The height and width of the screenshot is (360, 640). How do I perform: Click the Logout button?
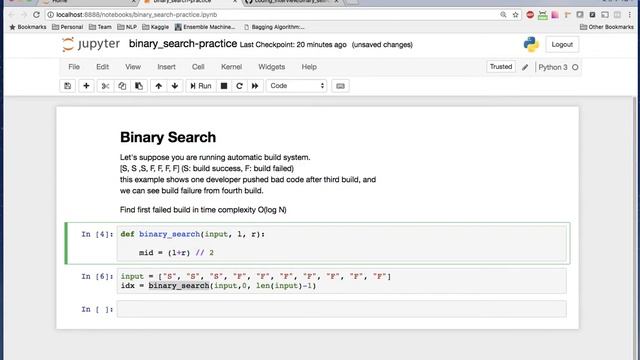coord(562,44)
